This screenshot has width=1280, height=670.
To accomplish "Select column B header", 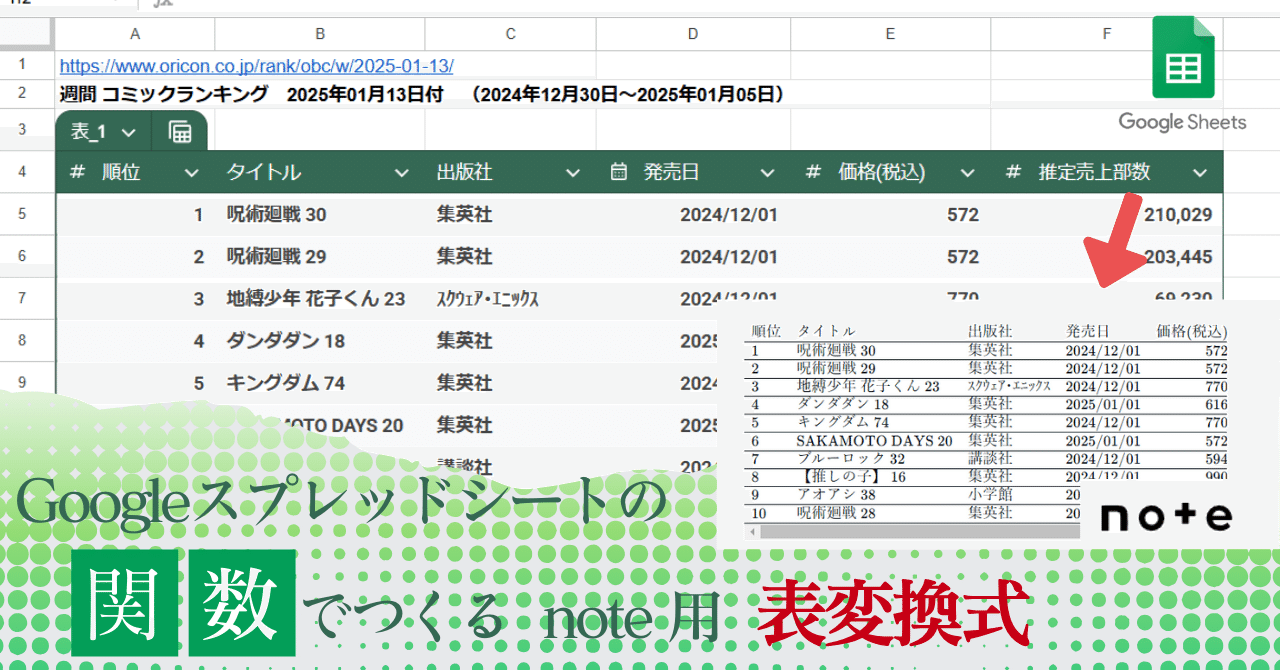I will coord(320,34).
